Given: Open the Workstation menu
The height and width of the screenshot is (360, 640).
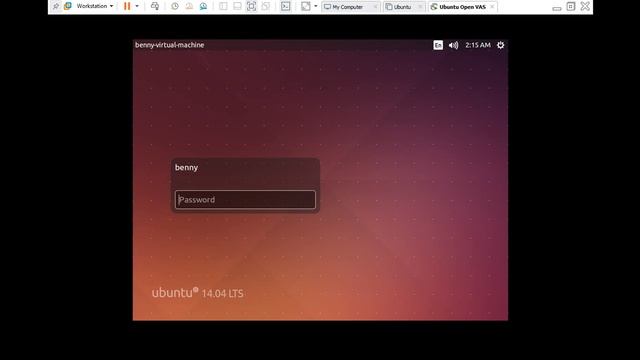Looking at the screenshot, I should point(95,6).
